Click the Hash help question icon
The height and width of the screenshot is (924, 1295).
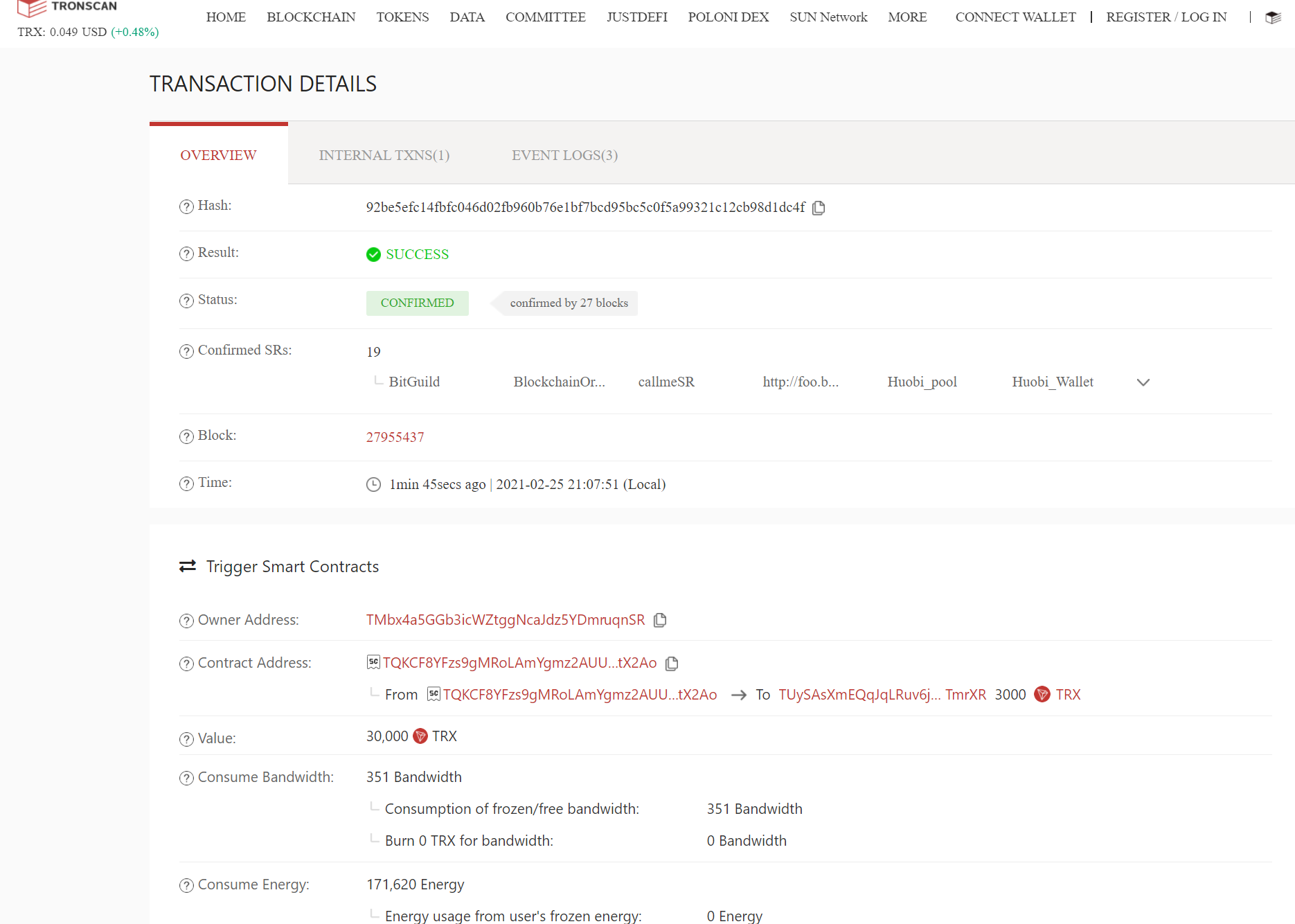[186, 206]
